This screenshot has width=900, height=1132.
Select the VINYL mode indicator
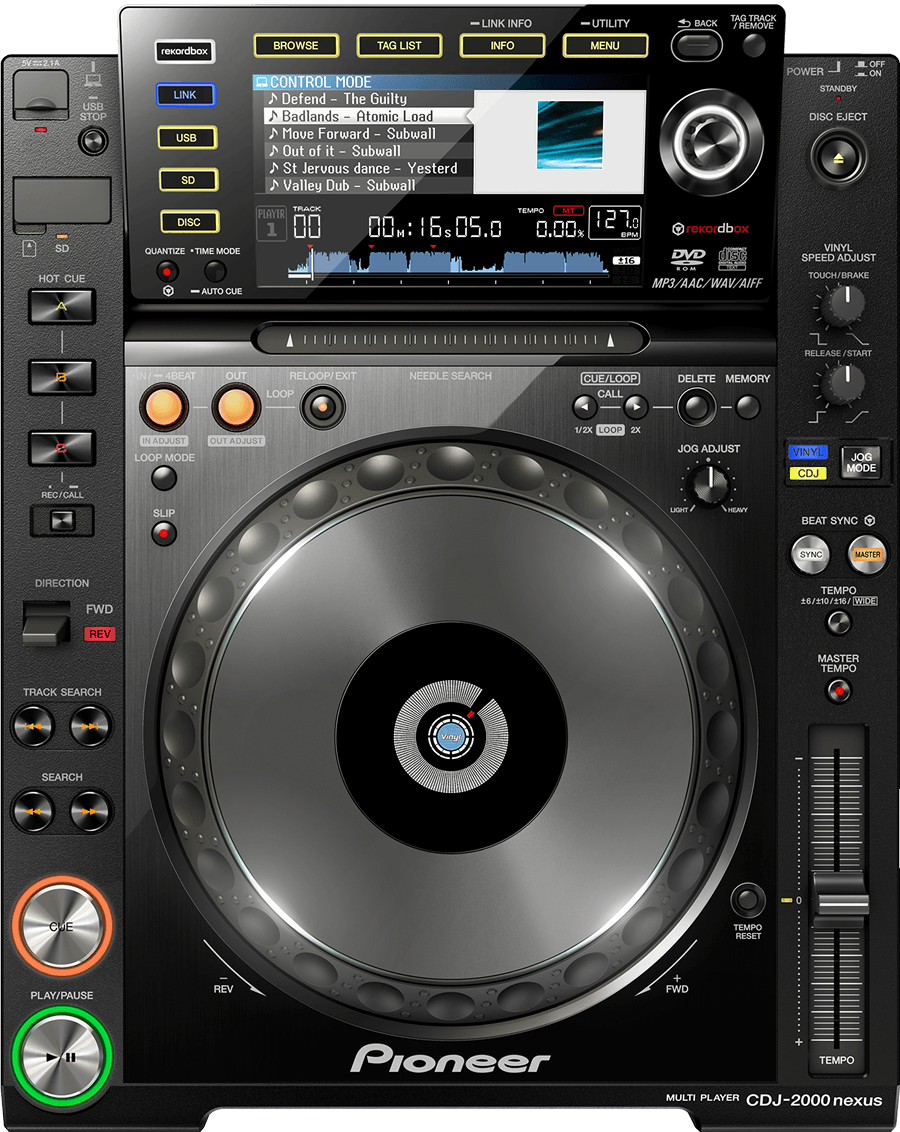coord(808,452)
